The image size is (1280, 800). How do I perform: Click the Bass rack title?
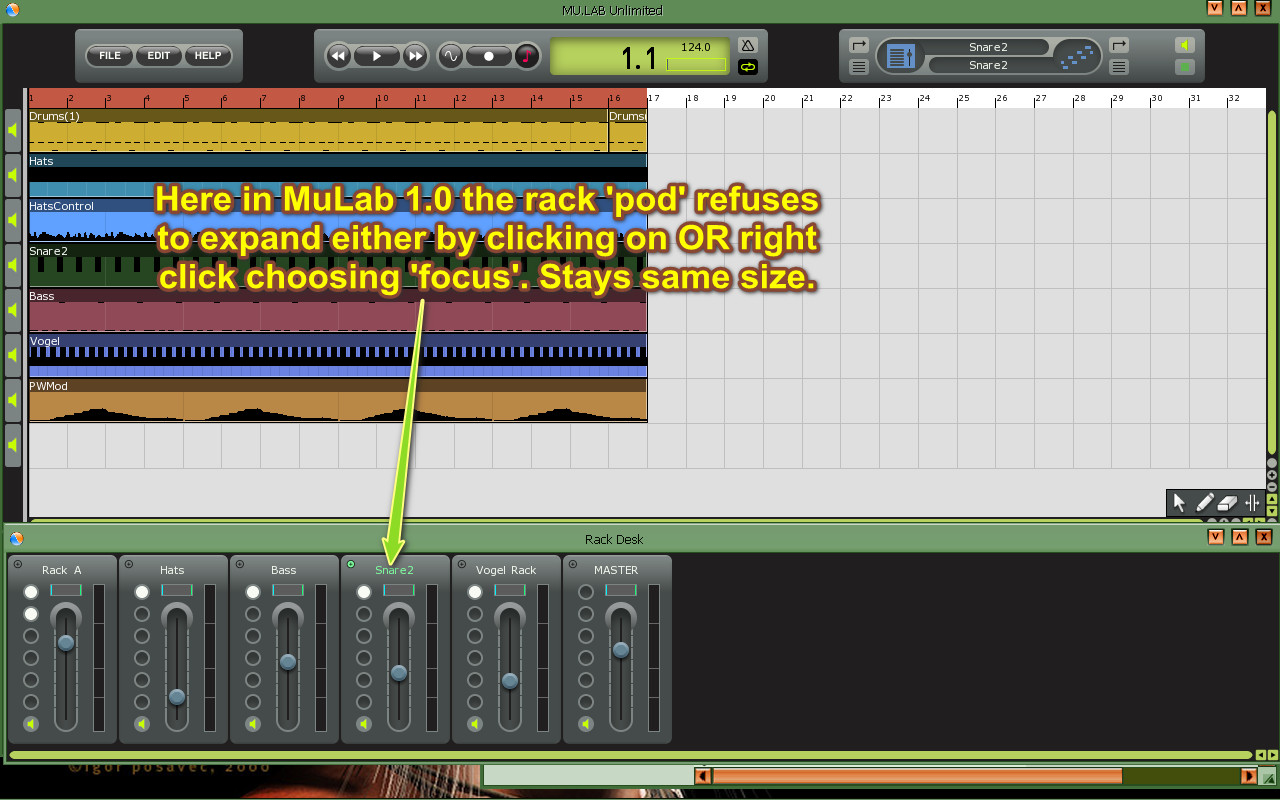pyautogui.click(x=284, y=570)
